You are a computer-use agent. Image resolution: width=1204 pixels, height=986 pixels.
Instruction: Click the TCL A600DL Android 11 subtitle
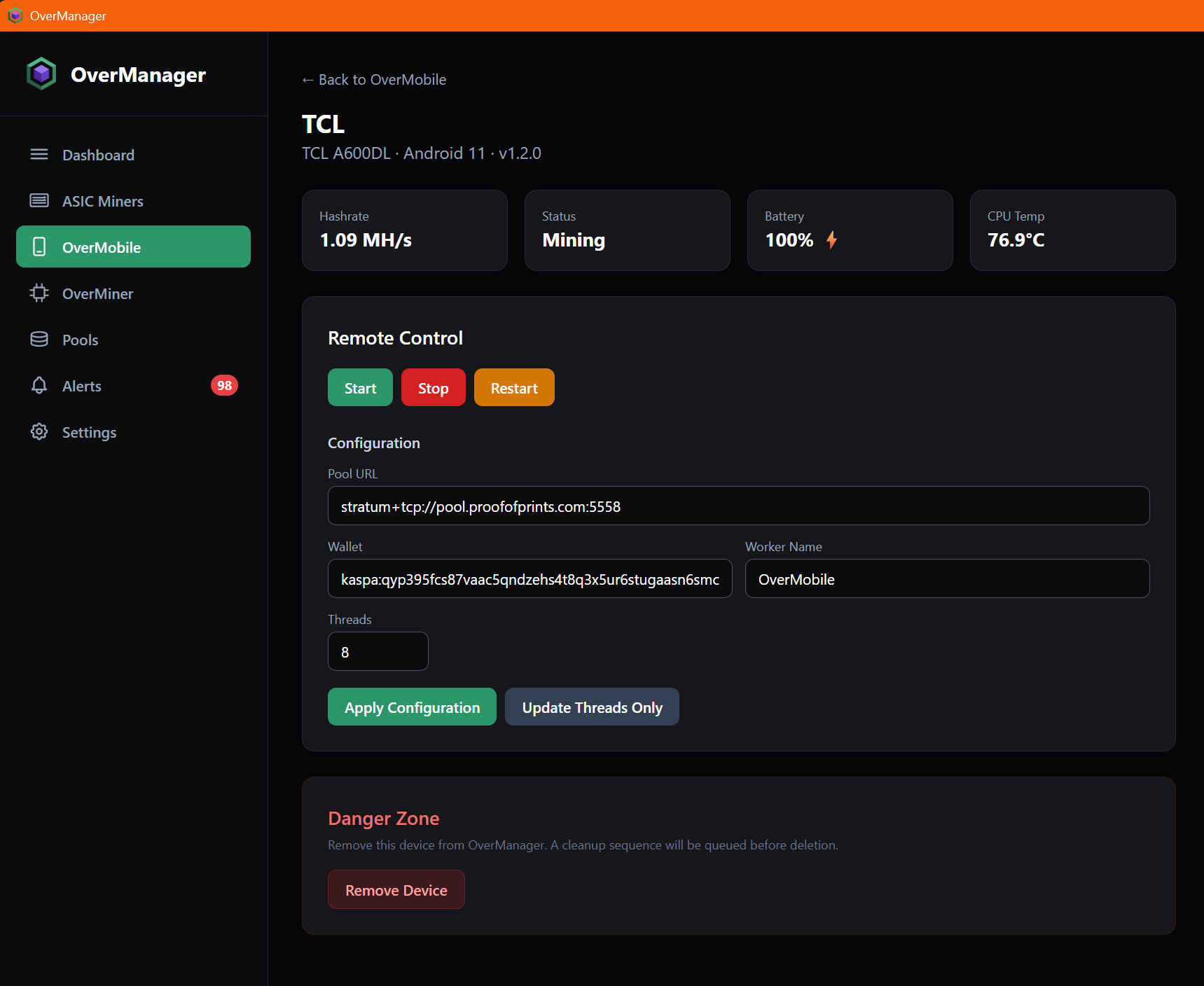point(421,153)
